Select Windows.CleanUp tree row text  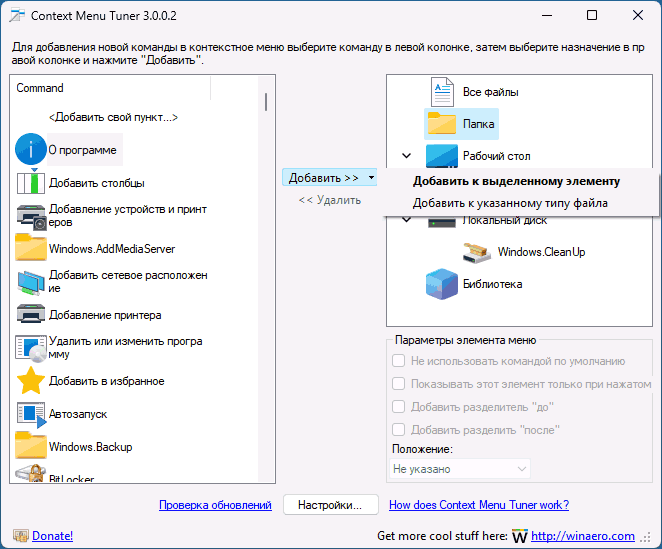(542, 252)
